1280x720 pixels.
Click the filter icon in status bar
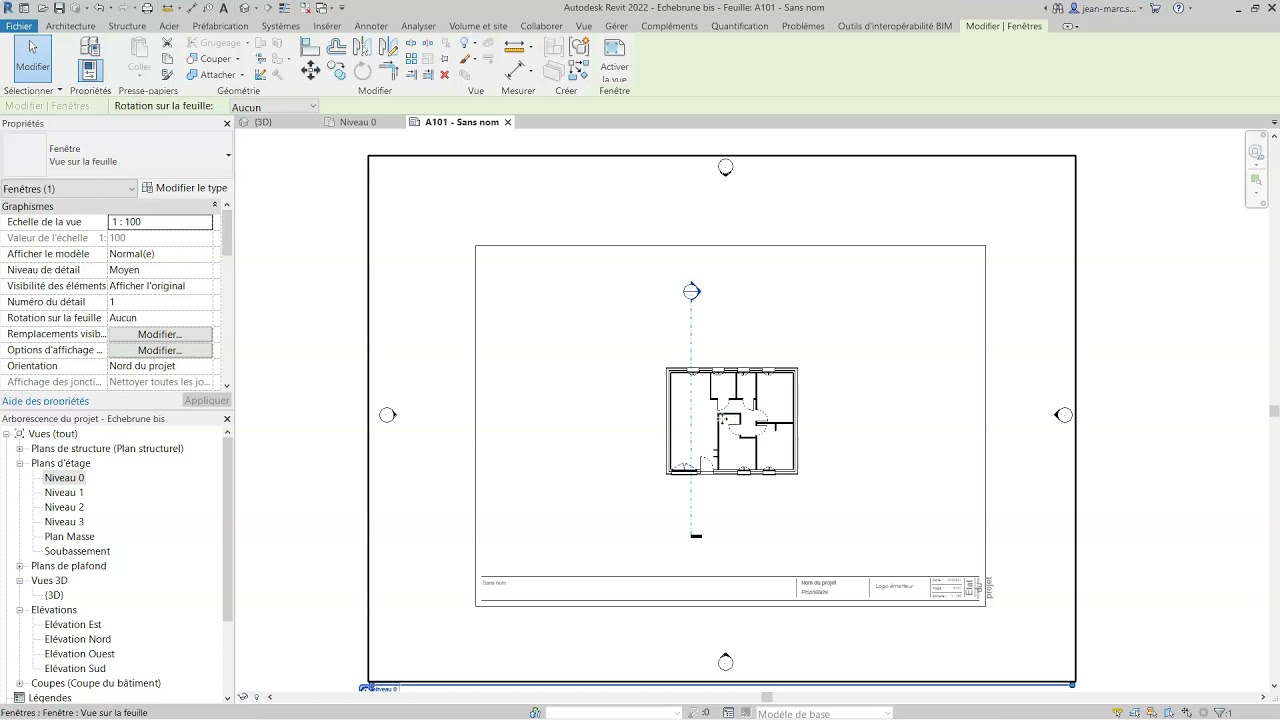pyautogui.click(x=1220, y=713)
